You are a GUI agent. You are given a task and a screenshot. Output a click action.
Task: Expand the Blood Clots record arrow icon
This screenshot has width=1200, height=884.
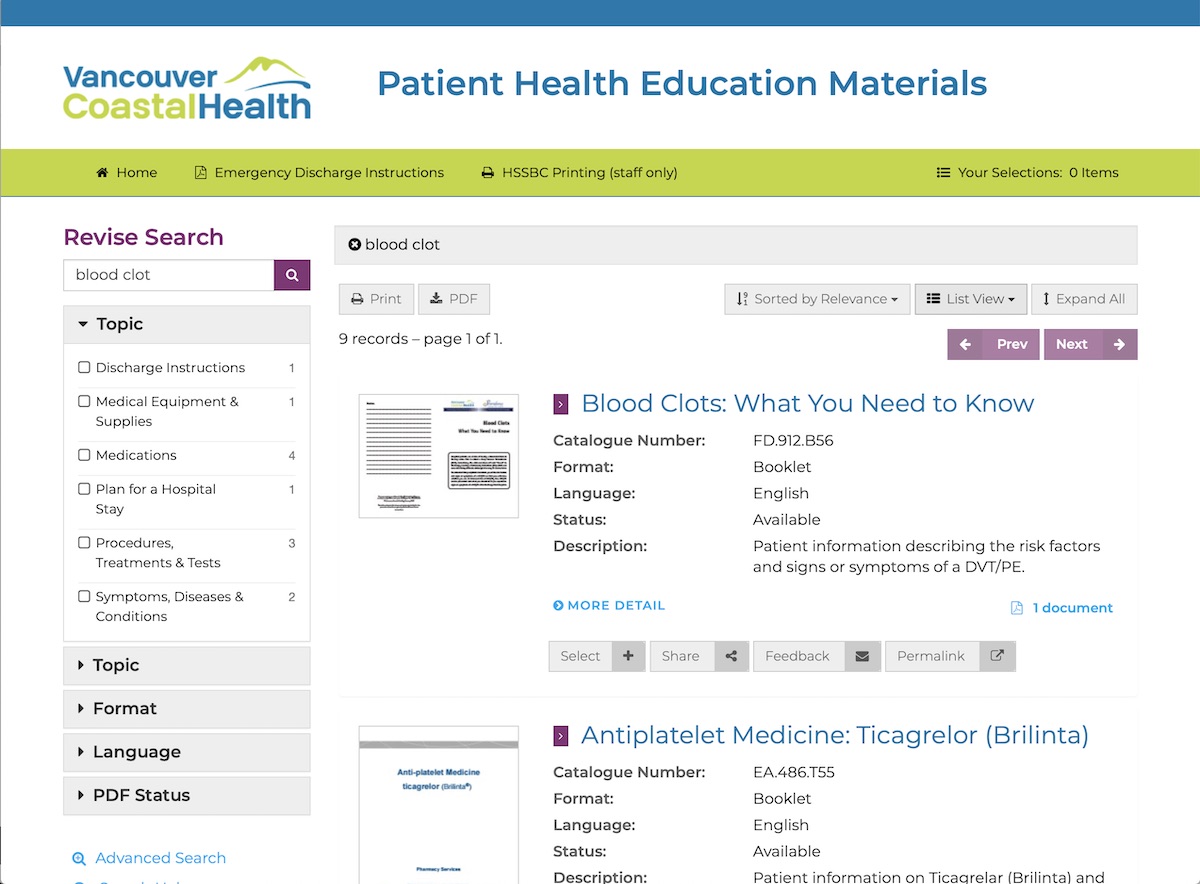click(x=561, y=404)
